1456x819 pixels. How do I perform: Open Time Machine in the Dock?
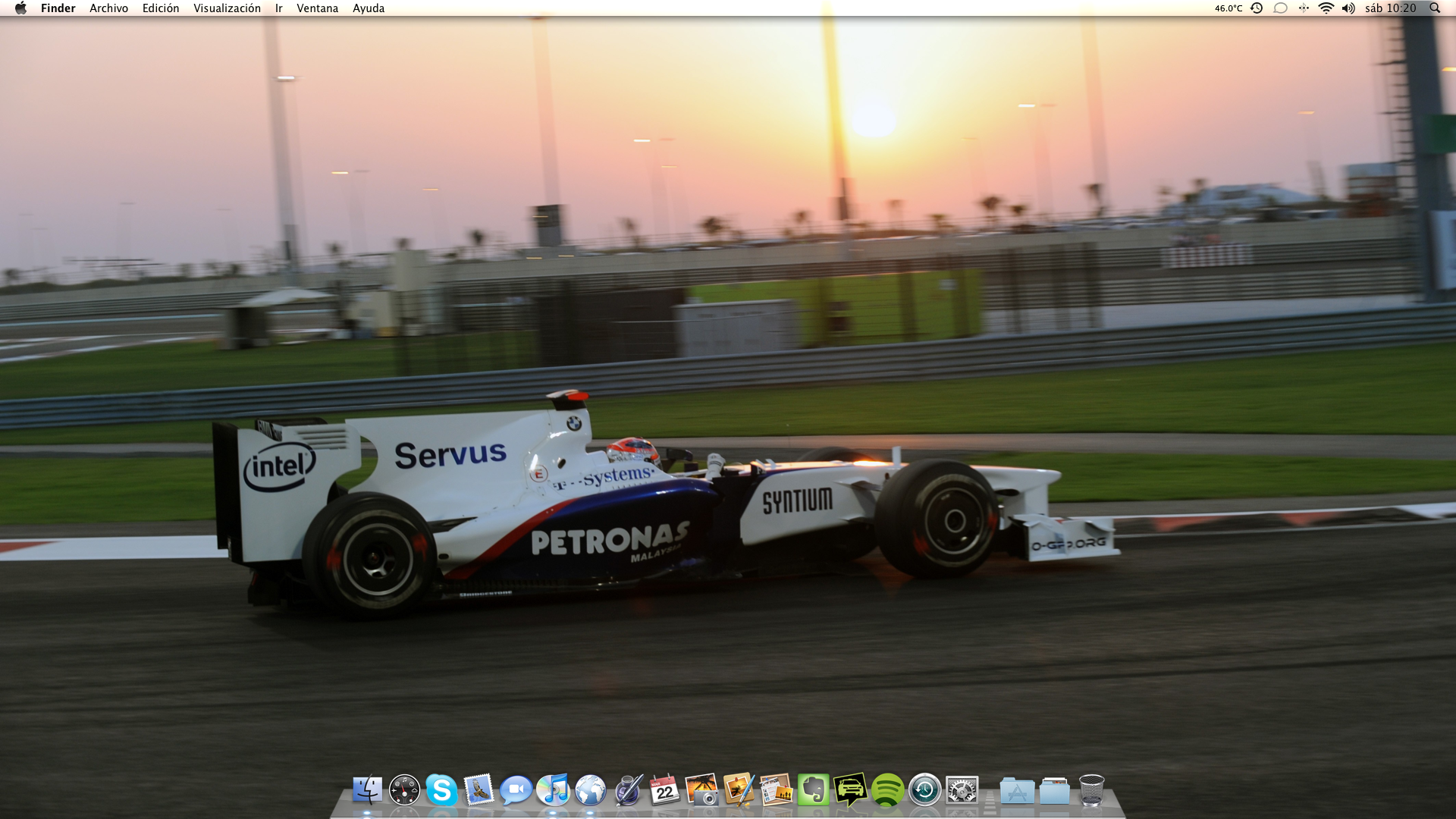924,790
